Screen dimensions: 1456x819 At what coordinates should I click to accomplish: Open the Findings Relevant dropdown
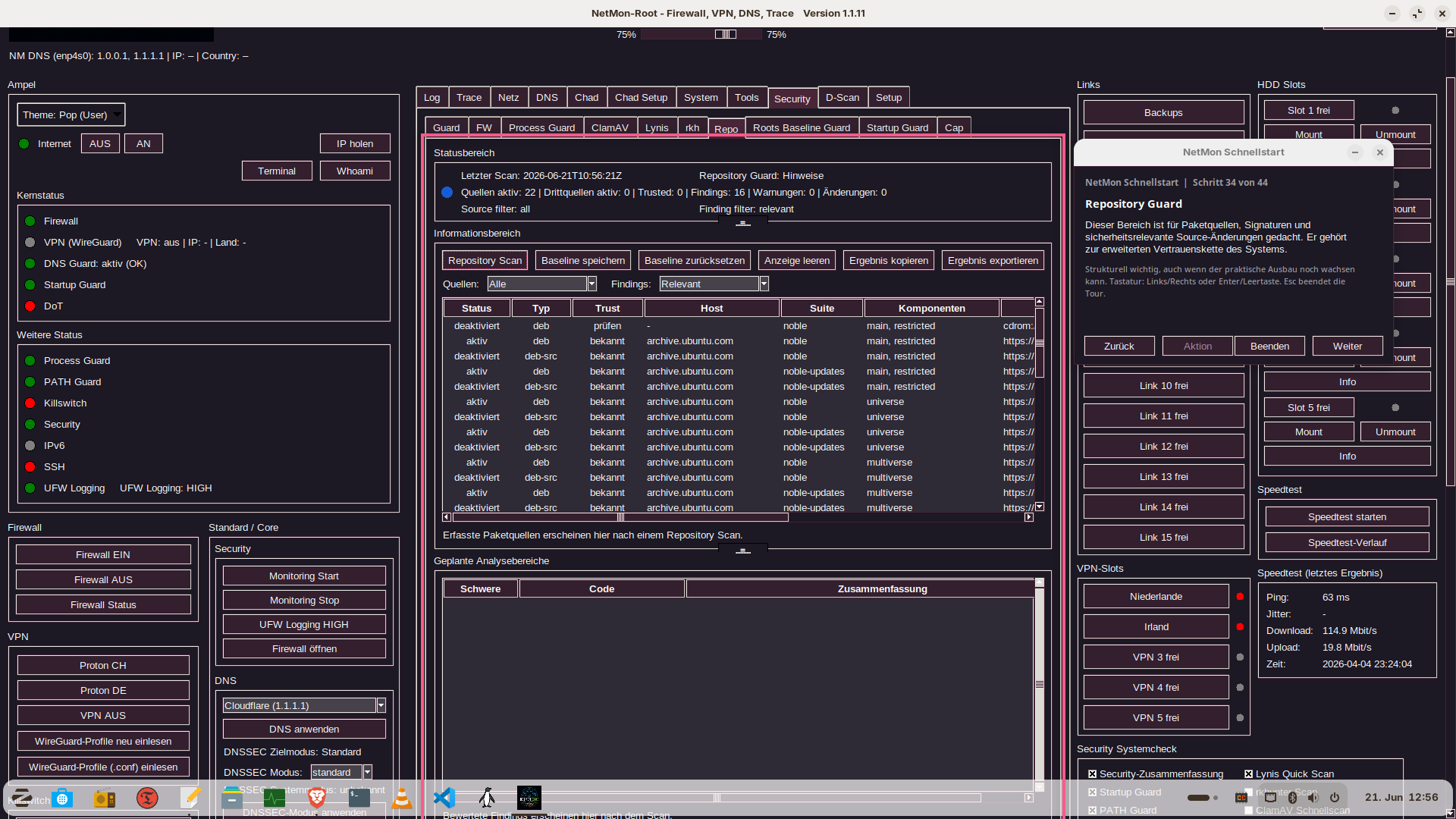click(714, 284)
